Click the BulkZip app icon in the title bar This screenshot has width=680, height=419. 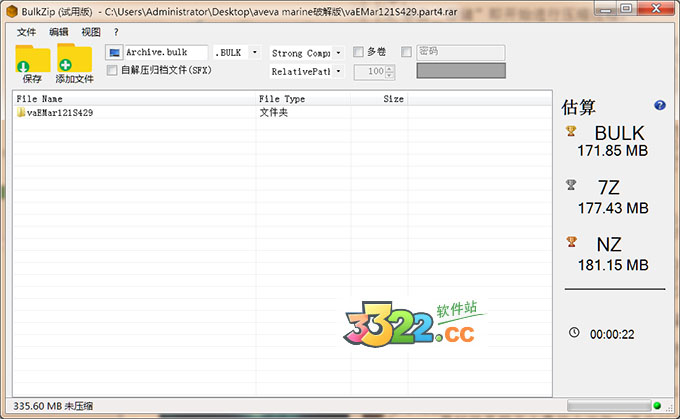pos(12,11)
